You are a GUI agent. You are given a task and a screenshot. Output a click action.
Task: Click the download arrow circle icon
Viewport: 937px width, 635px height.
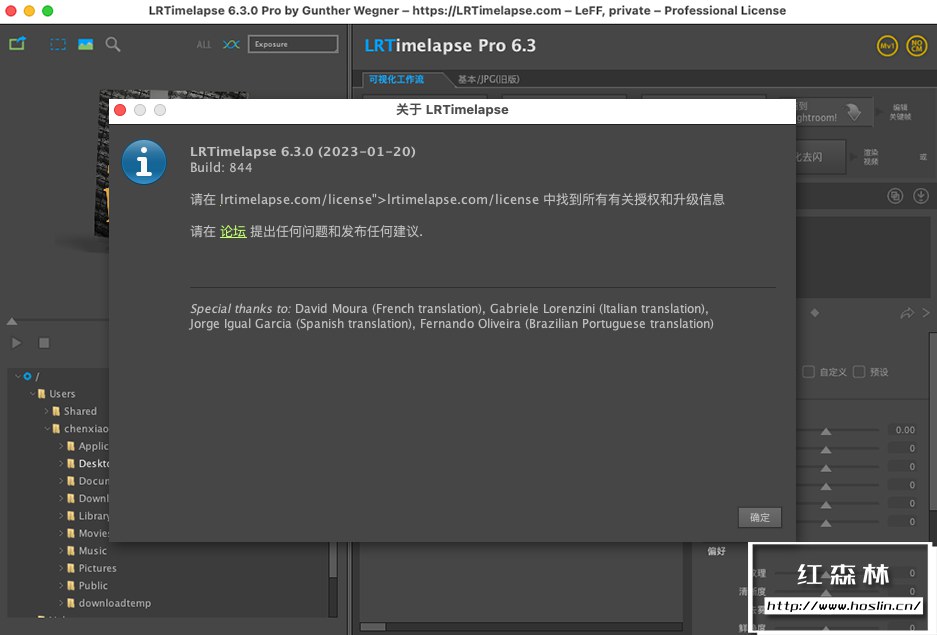921,196
